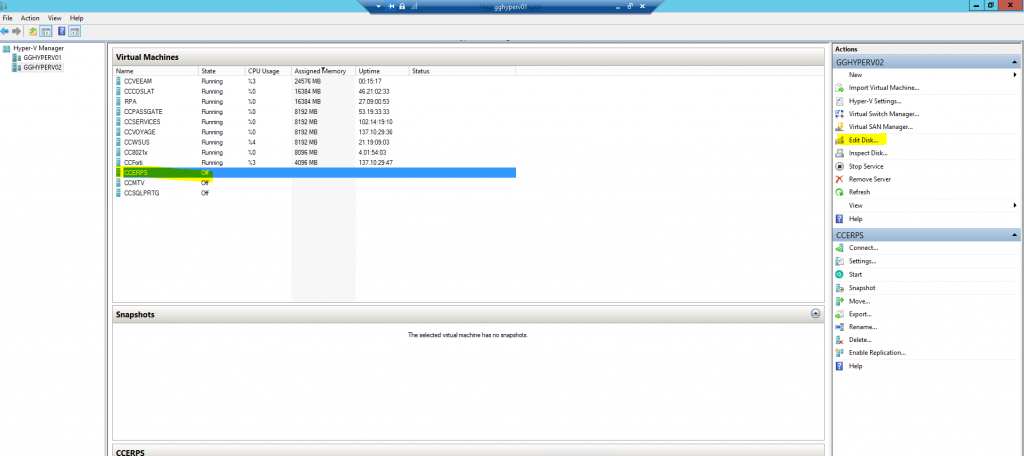Expand the New submenu arrow
This screenshot has height=456, width=1024.
[1015, 75]
